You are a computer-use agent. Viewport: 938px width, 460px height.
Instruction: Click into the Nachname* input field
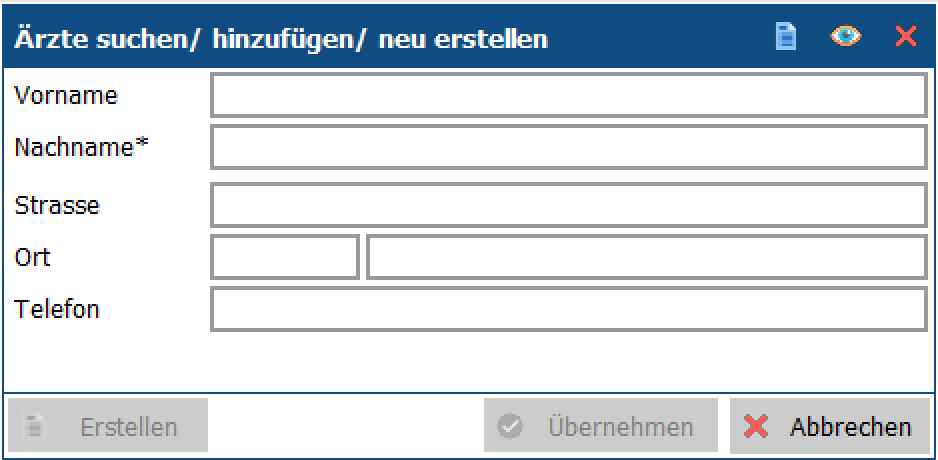(x=569, y=147)
